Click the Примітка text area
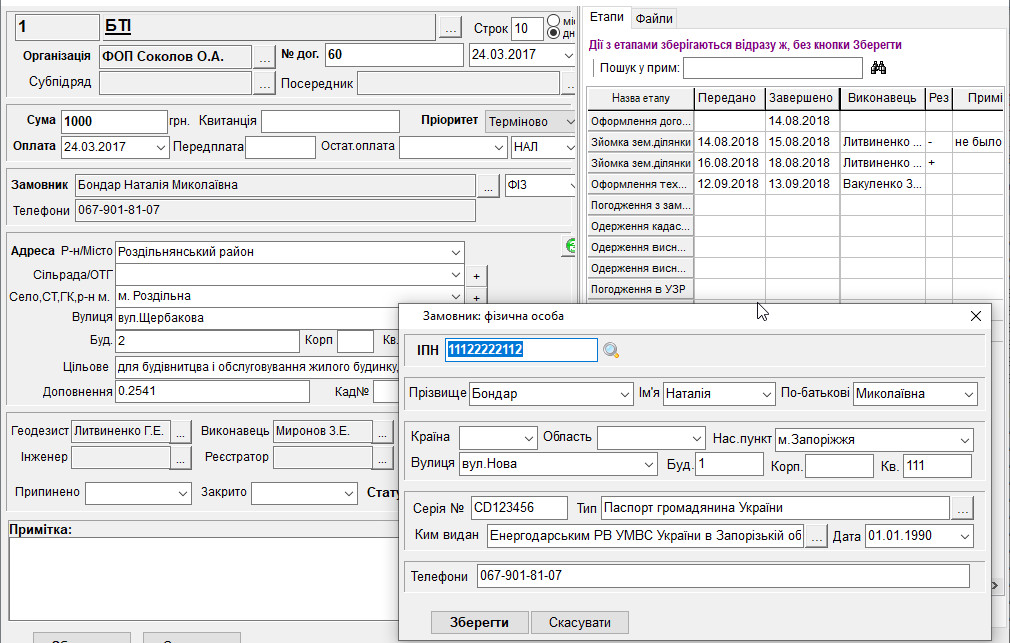 [204, 579]
